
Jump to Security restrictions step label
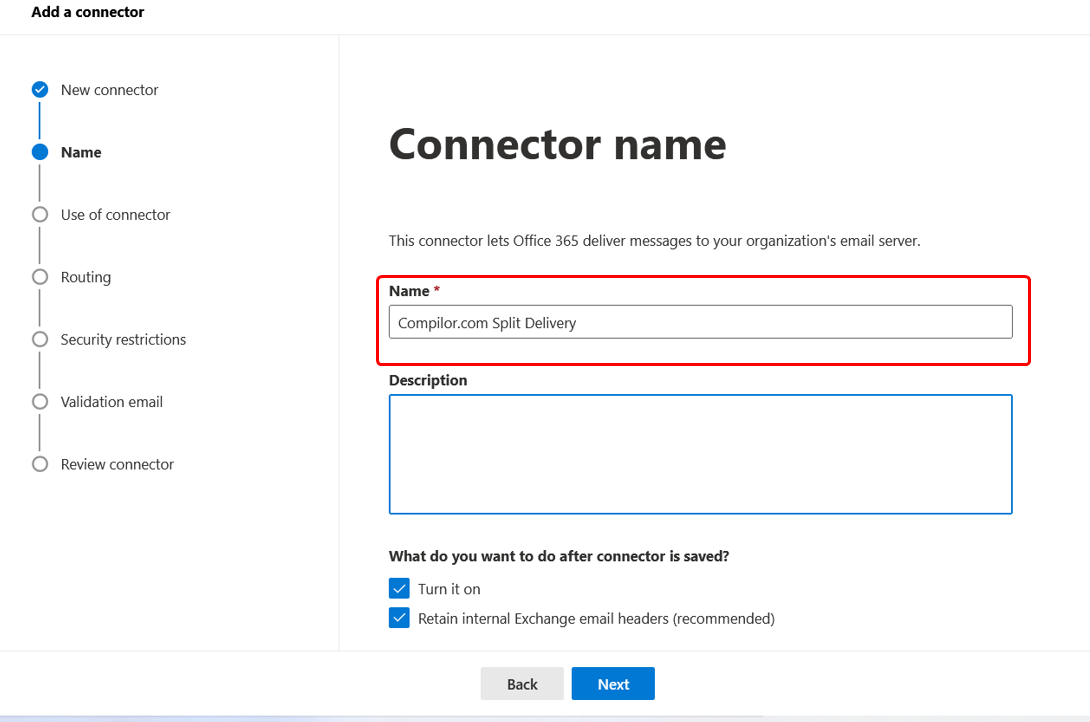tap(123, 340)
